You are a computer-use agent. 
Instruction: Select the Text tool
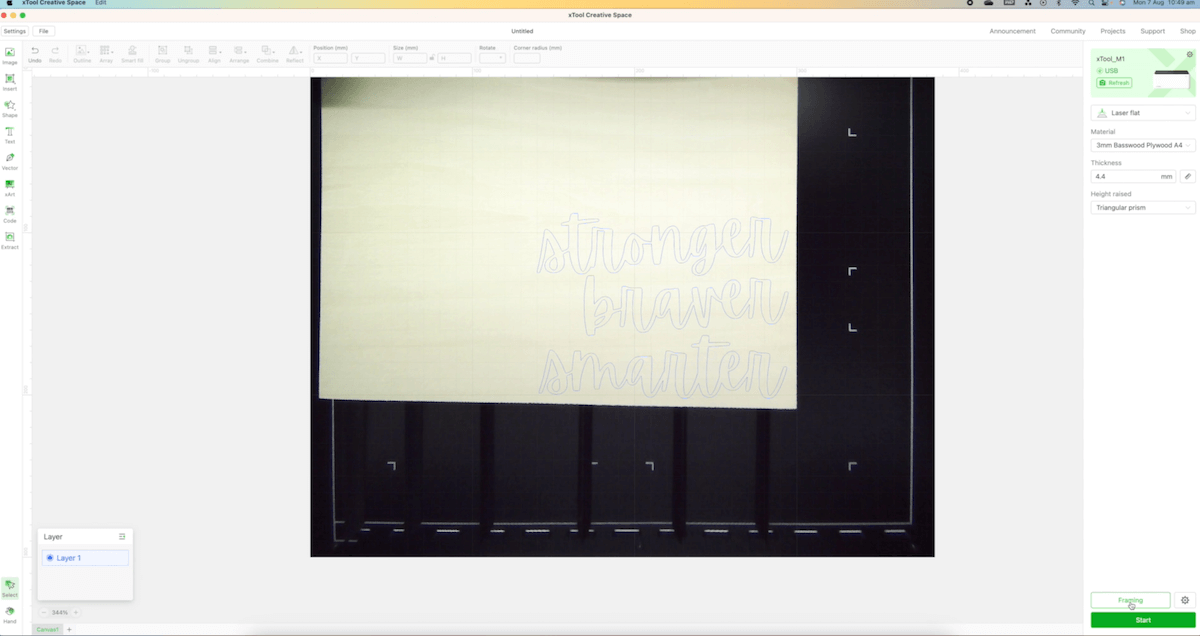point(10,134)
